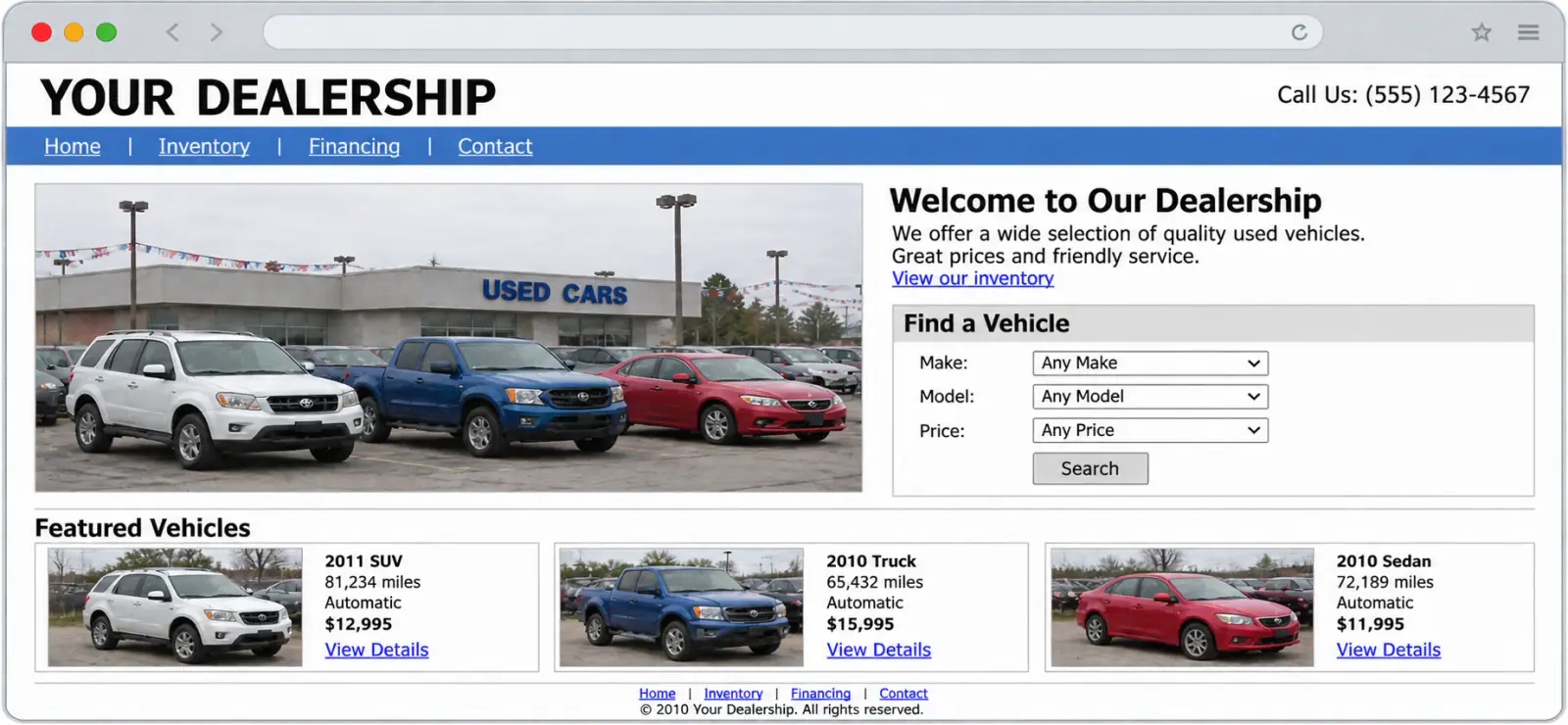Click the footer Inventory link
This screenshot has height=725, width=1568.
tap(733, 694)
